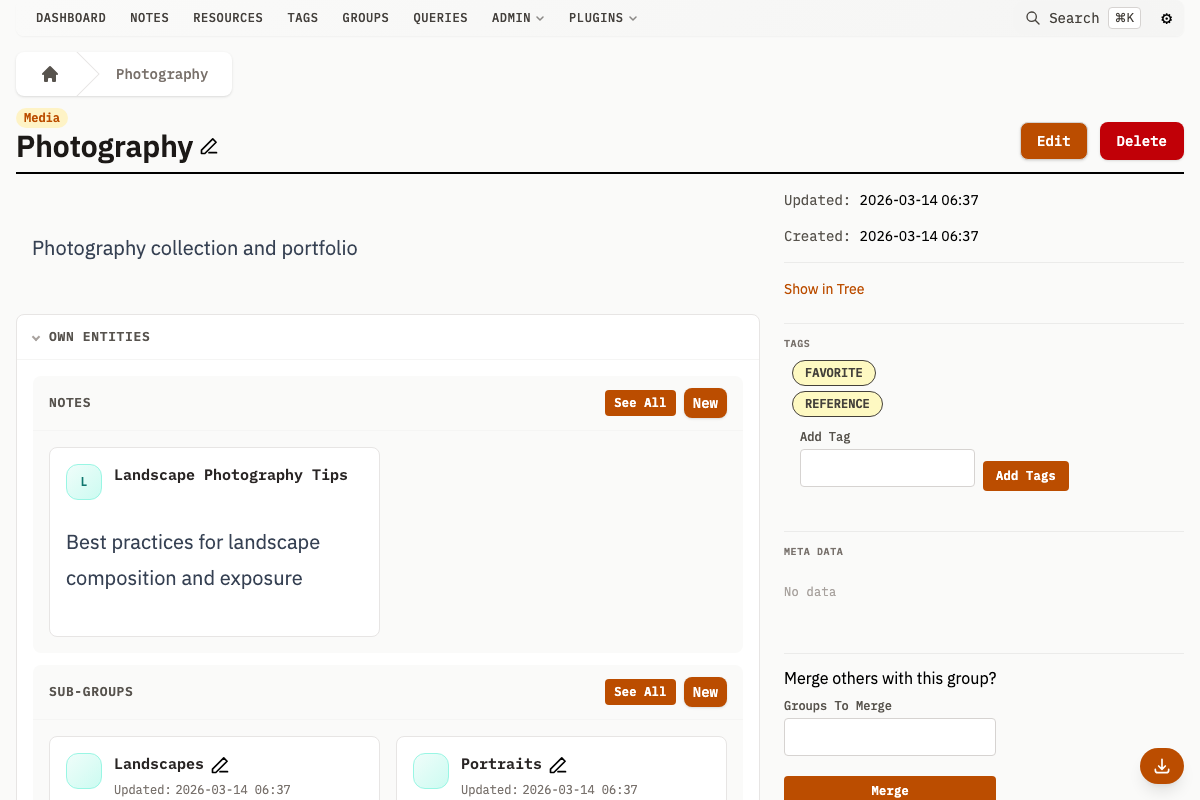The image size is (1200, 800).
Task: Click See All in the NOTES section
Action: point(640,402)
